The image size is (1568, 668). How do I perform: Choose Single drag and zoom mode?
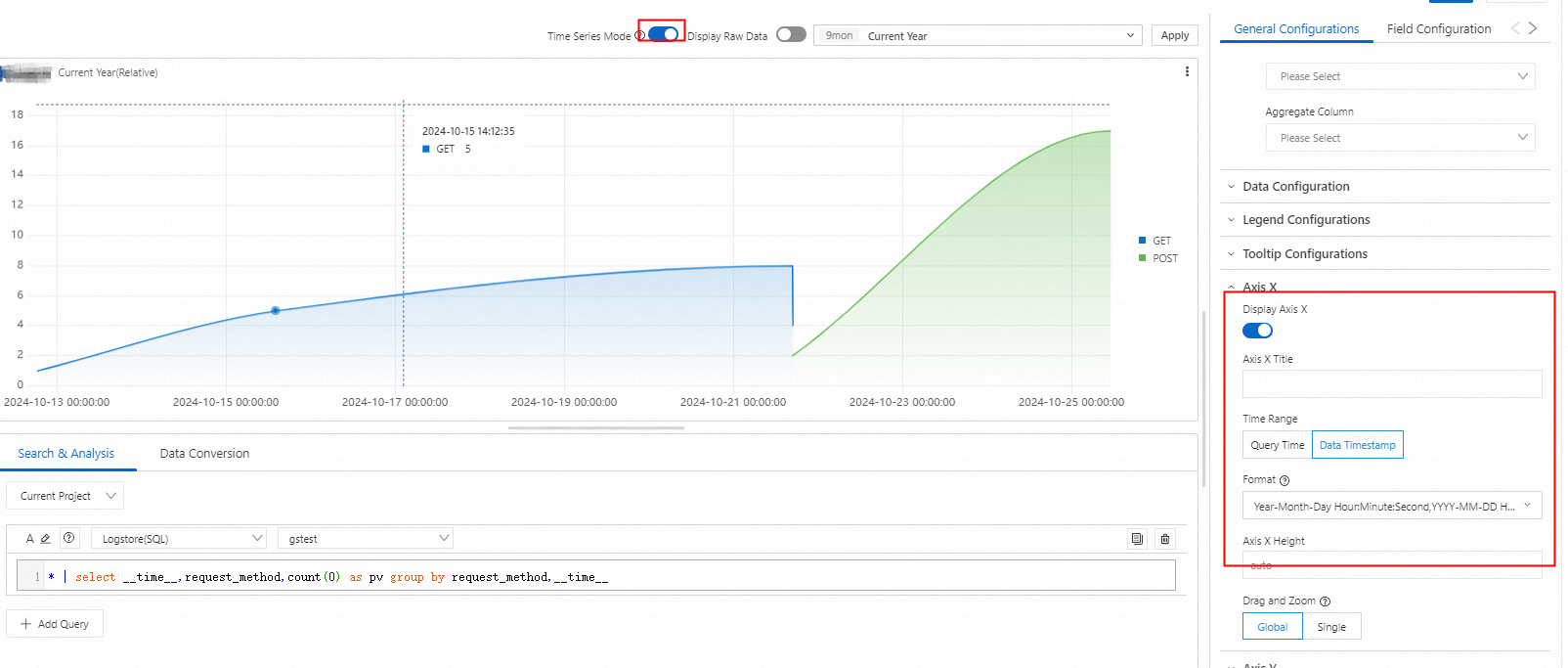point(1331,627)
